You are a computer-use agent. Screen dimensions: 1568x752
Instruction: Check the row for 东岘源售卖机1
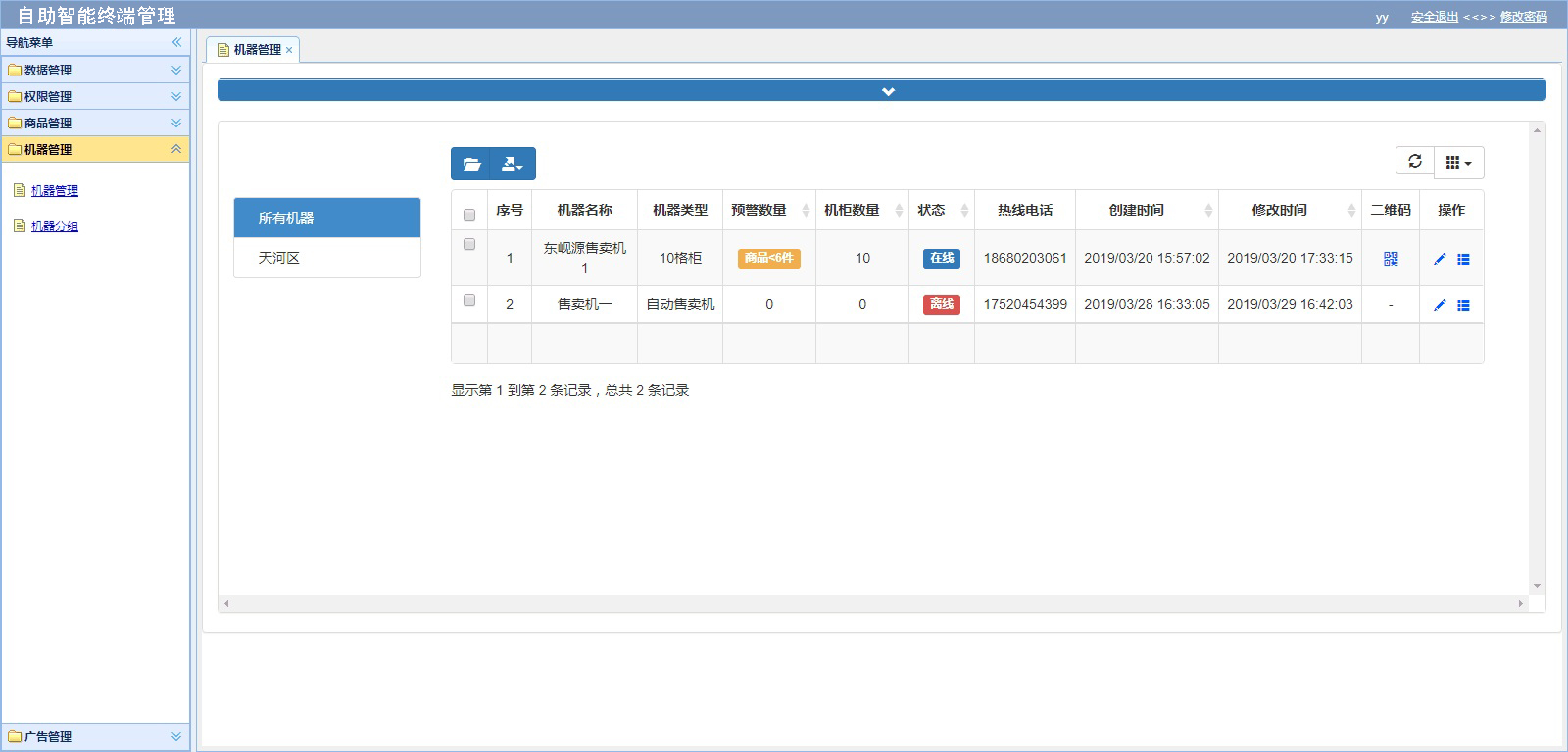pyautogui.click(x=469, y=244)
